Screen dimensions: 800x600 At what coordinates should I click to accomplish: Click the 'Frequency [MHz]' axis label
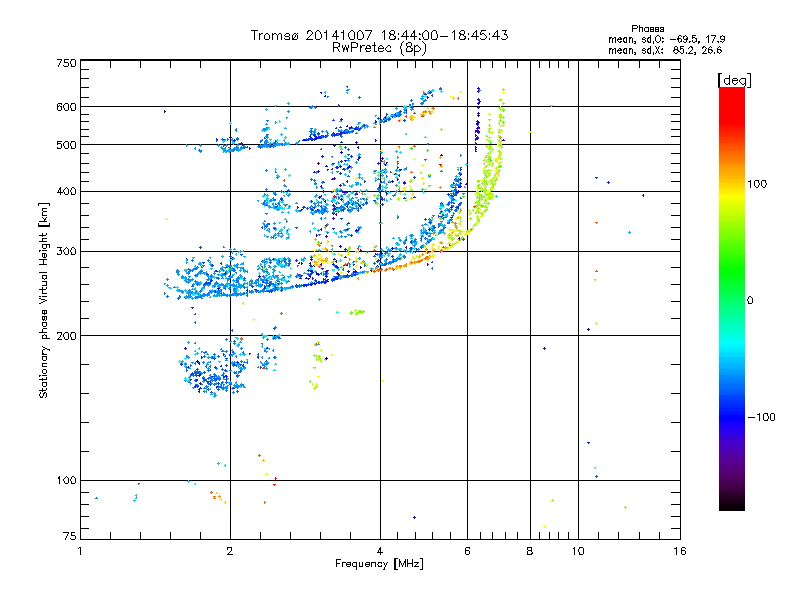pyautogui.click(x=379, y=564)
